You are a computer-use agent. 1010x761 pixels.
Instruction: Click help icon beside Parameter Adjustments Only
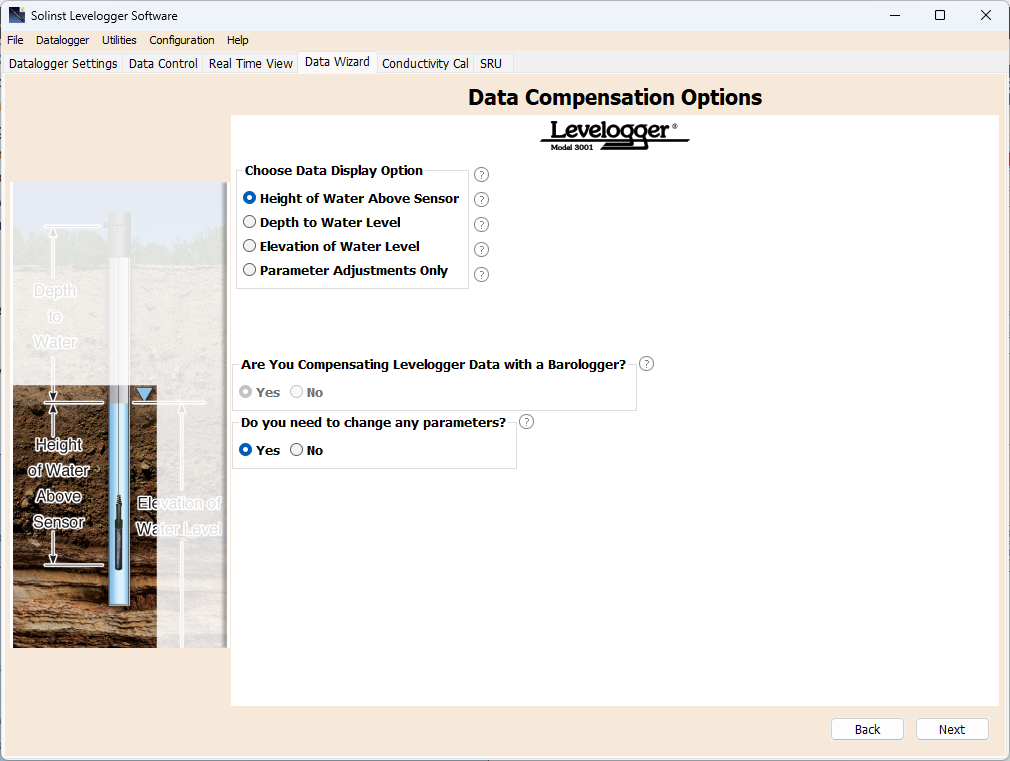pos(481,274)
